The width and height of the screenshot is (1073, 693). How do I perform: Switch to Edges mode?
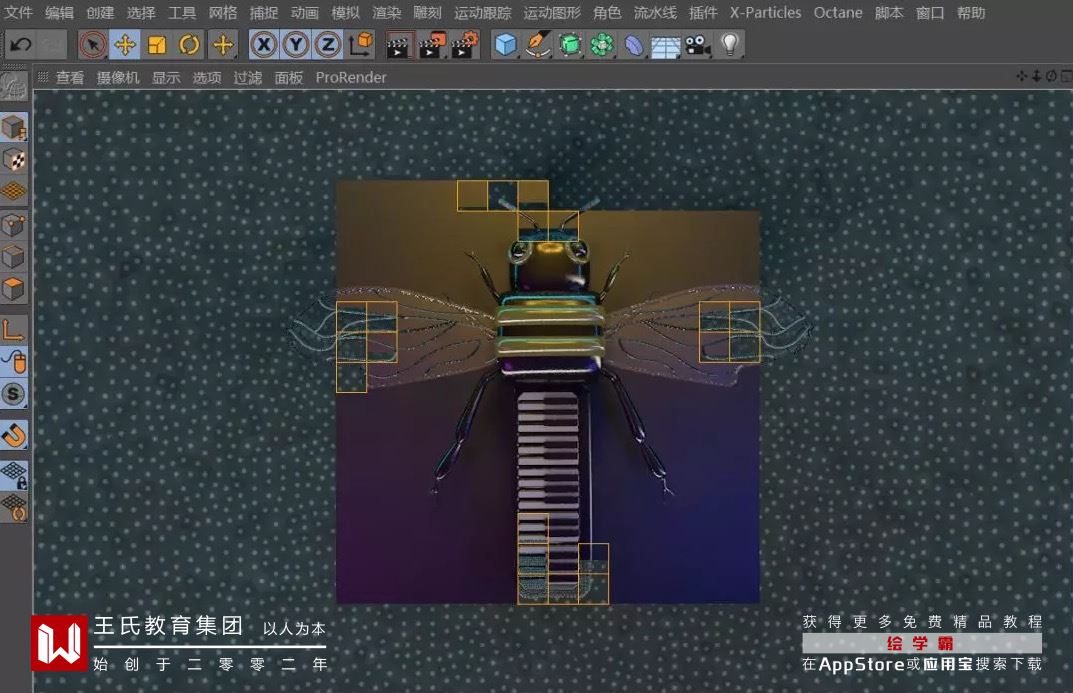tap(14, 257)
